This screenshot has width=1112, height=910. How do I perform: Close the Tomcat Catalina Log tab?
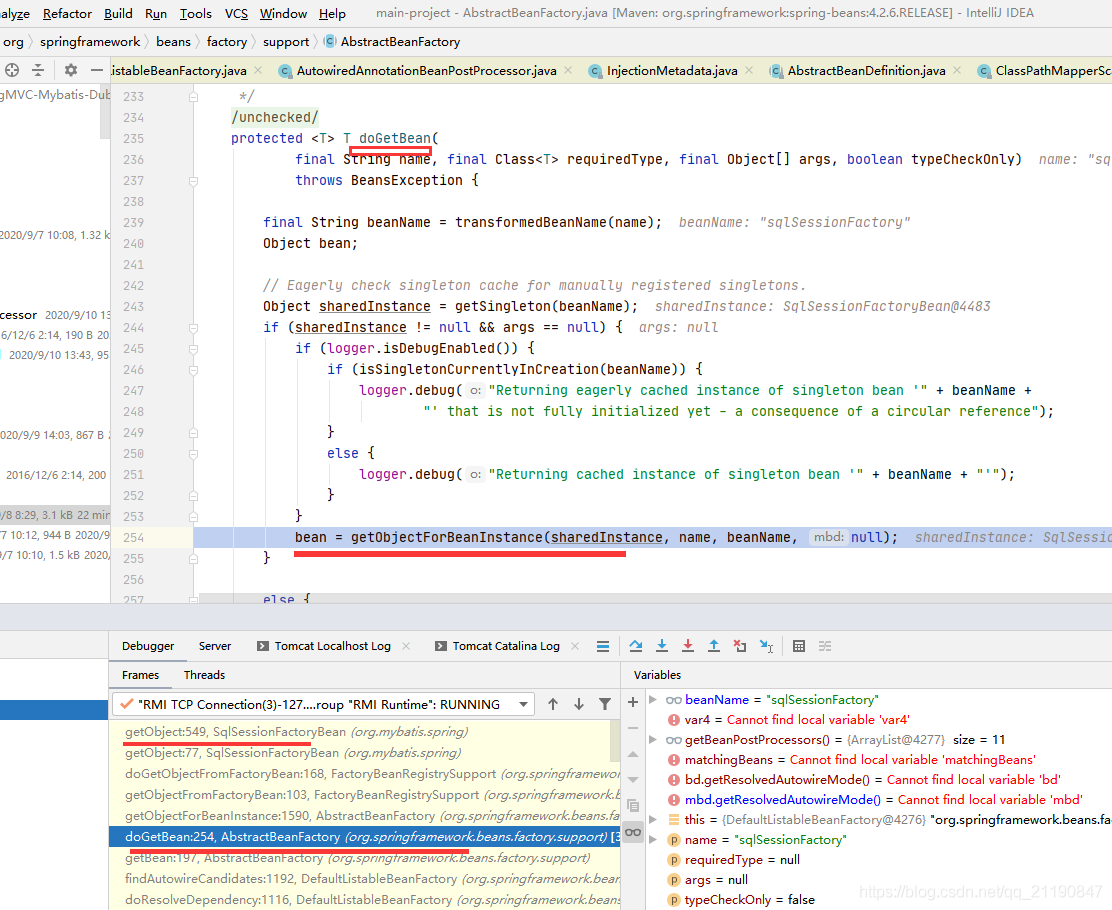(x=575, y=645)
